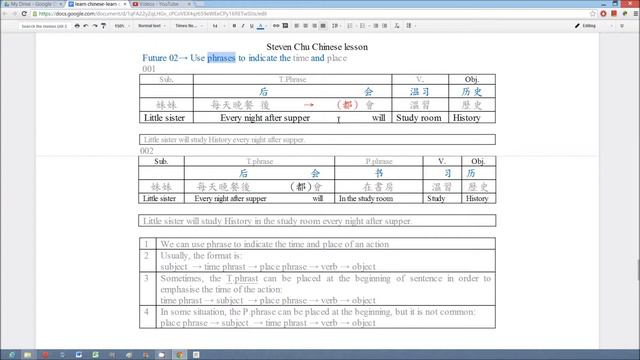The height and width of the screenshot is (360, 640).
Task: Click the red square extension icon
Action: pos(614,13)
